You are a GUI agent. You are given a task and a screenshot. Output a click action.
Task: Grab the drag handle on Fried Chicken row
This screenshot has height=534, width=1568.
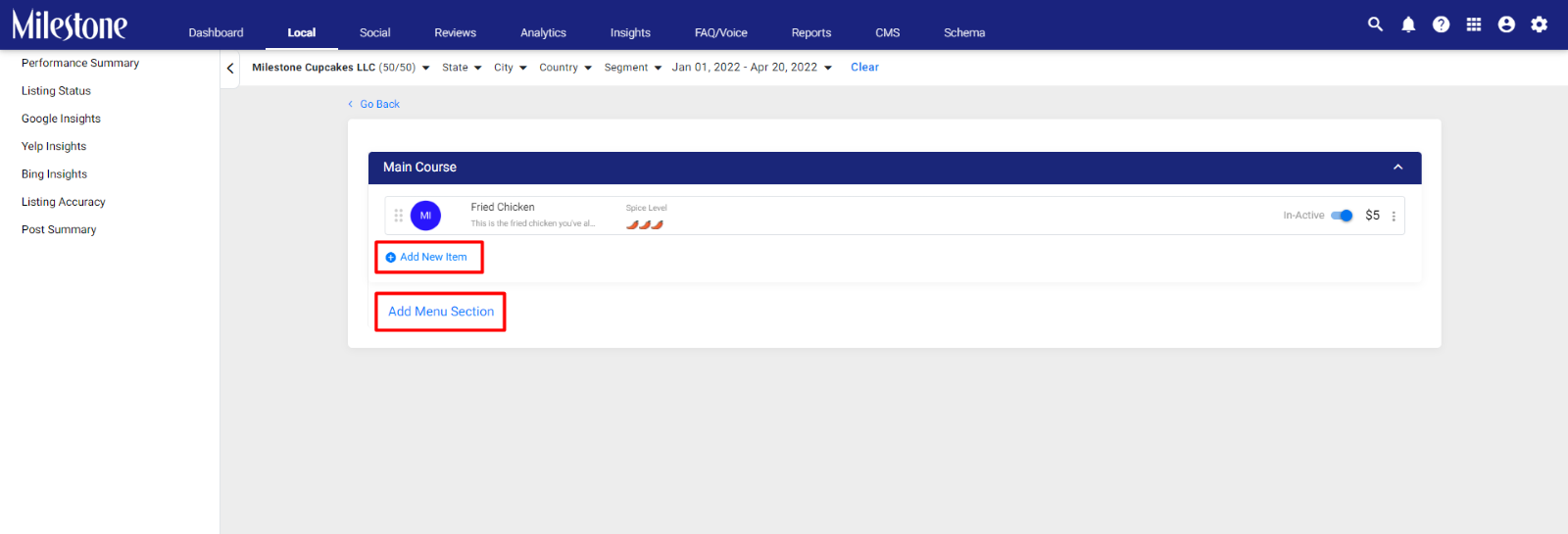(398, 216)
